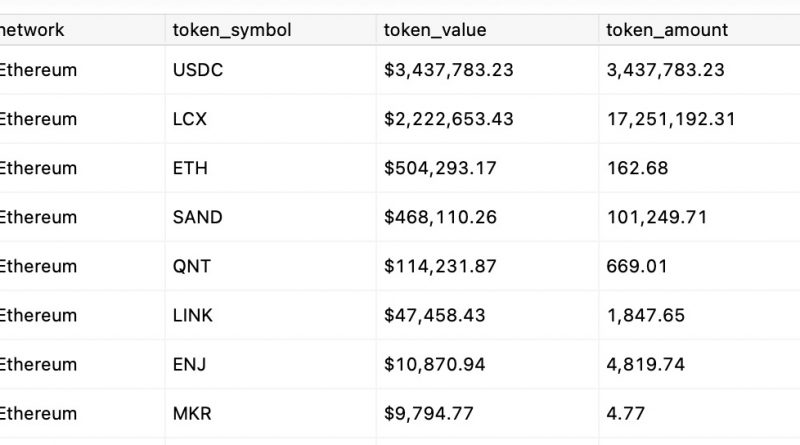
Task: Click the 101,249.71 amount cell
Action: click(x=657, y=217)
